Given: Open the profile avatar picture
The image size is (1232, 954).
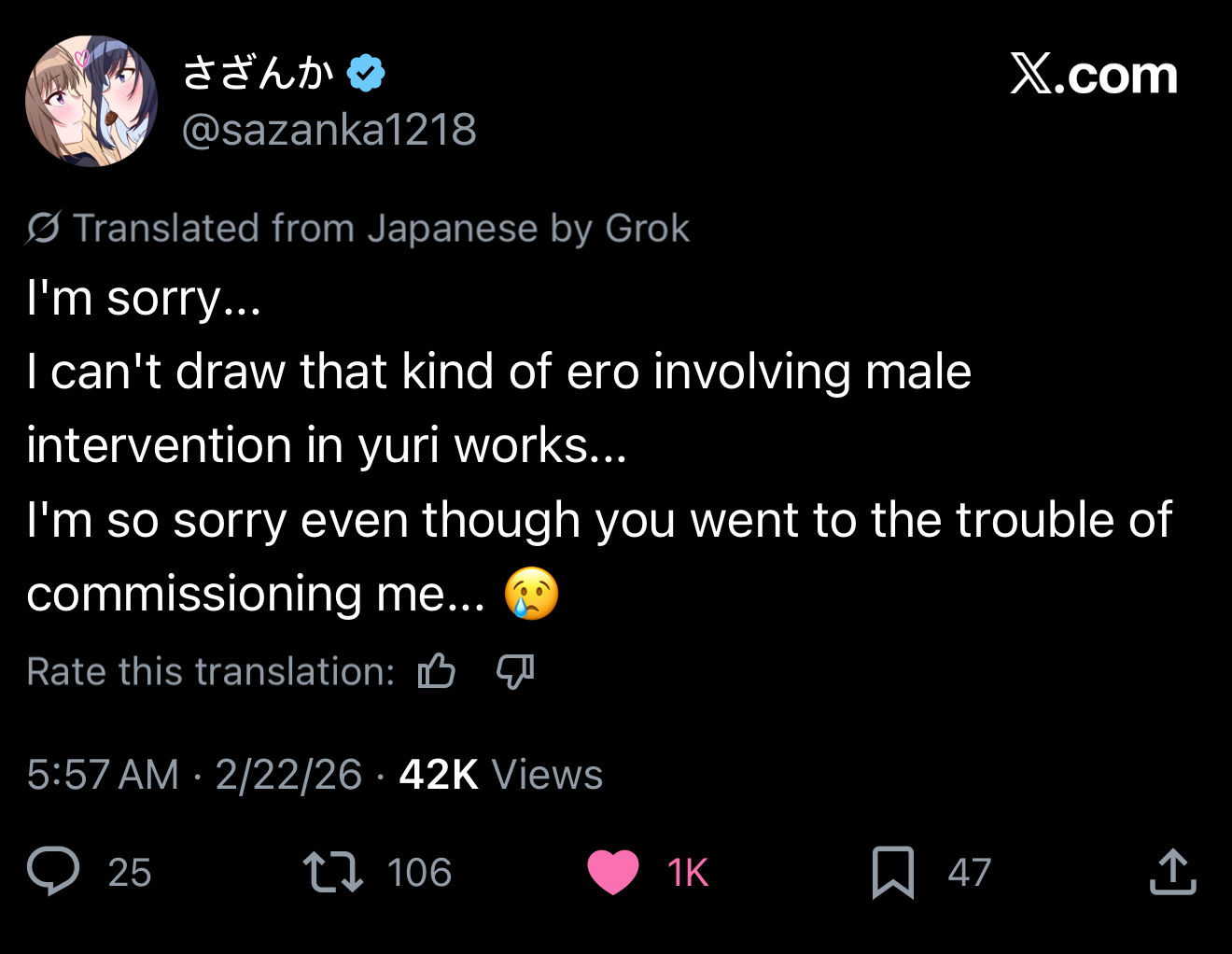Looking at the screenshot, I should tap(91, 101).
